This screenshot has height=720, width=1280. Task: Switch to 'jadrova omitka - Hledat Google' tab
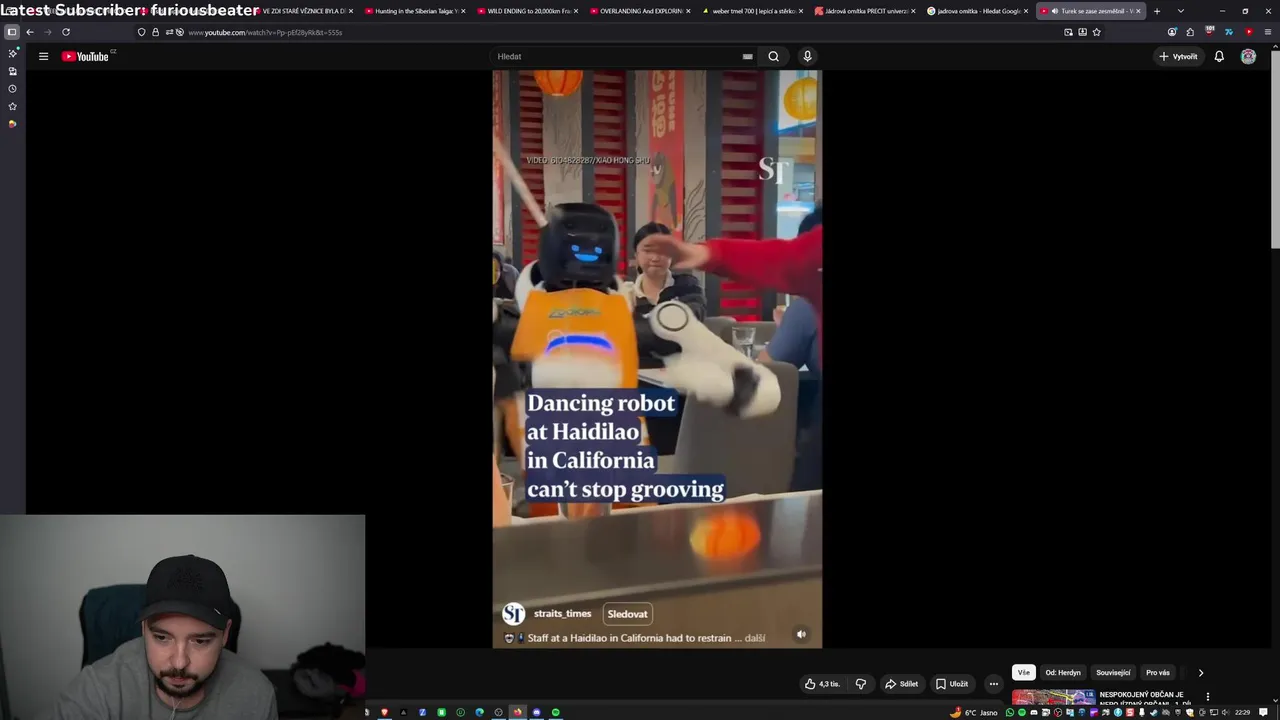(975, 11)
